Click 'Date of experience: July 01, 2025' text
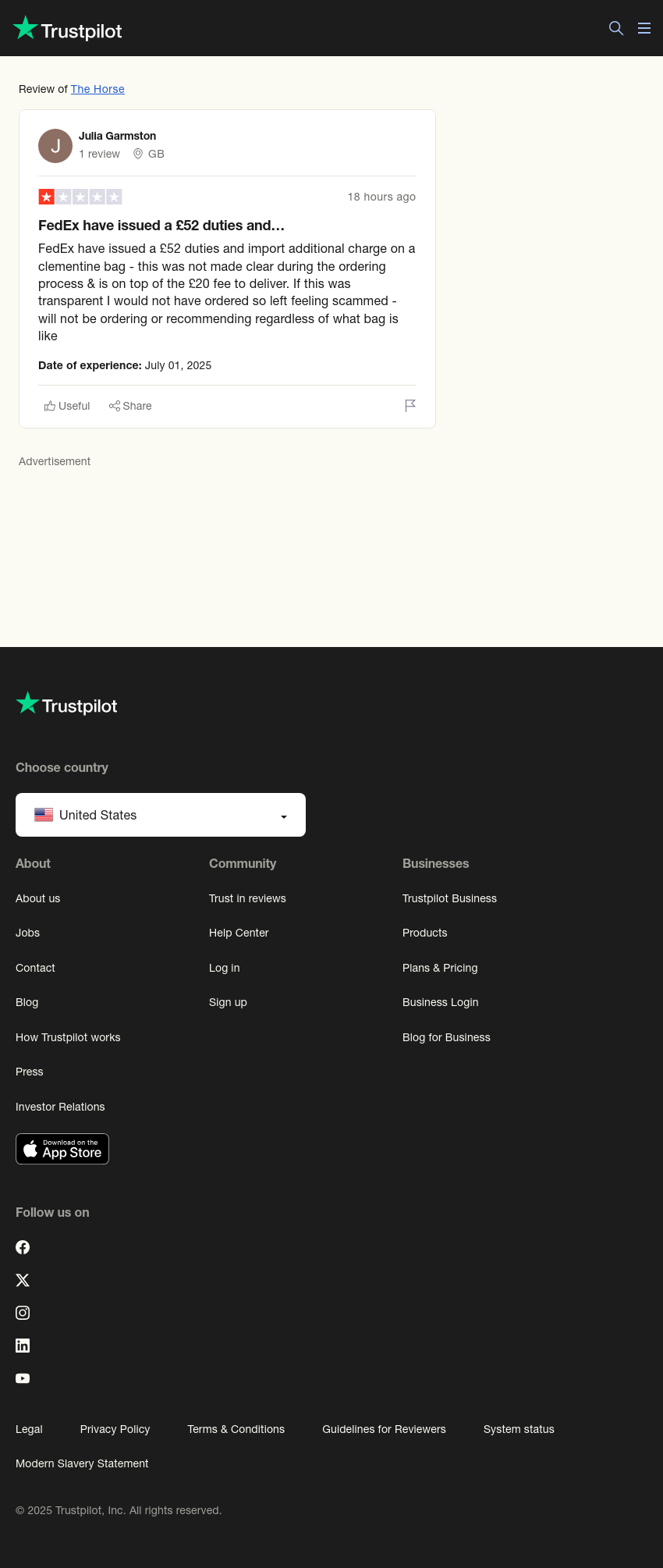The image size is (663, 1568). click(125, 365)
